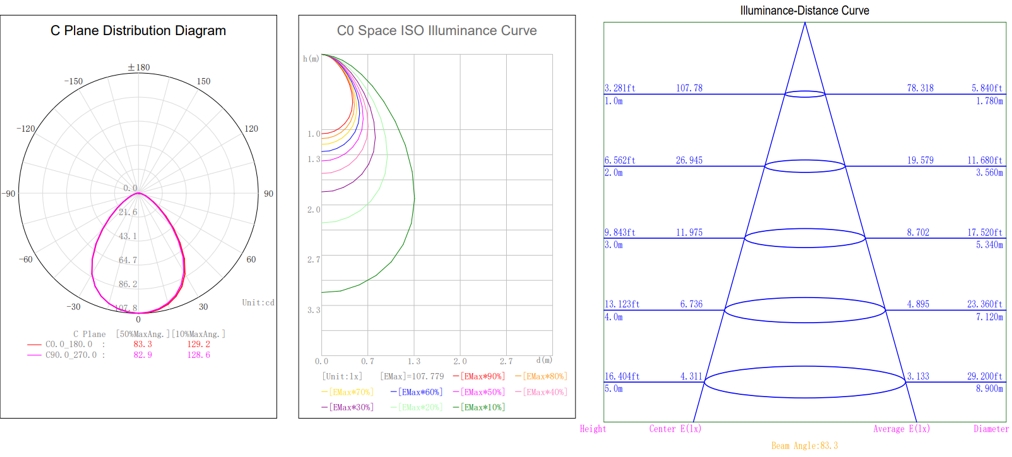Image resolution: width=1012 pixels, height=457 pixels.
Task: Click the 43.1 candela ring value
Action: click(x=127, y=236)
